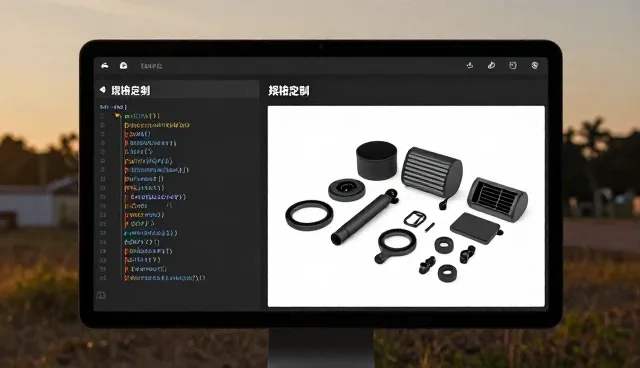
Task: Click the circular globe-like icon in the top toolbar
Action: [535, 65]
